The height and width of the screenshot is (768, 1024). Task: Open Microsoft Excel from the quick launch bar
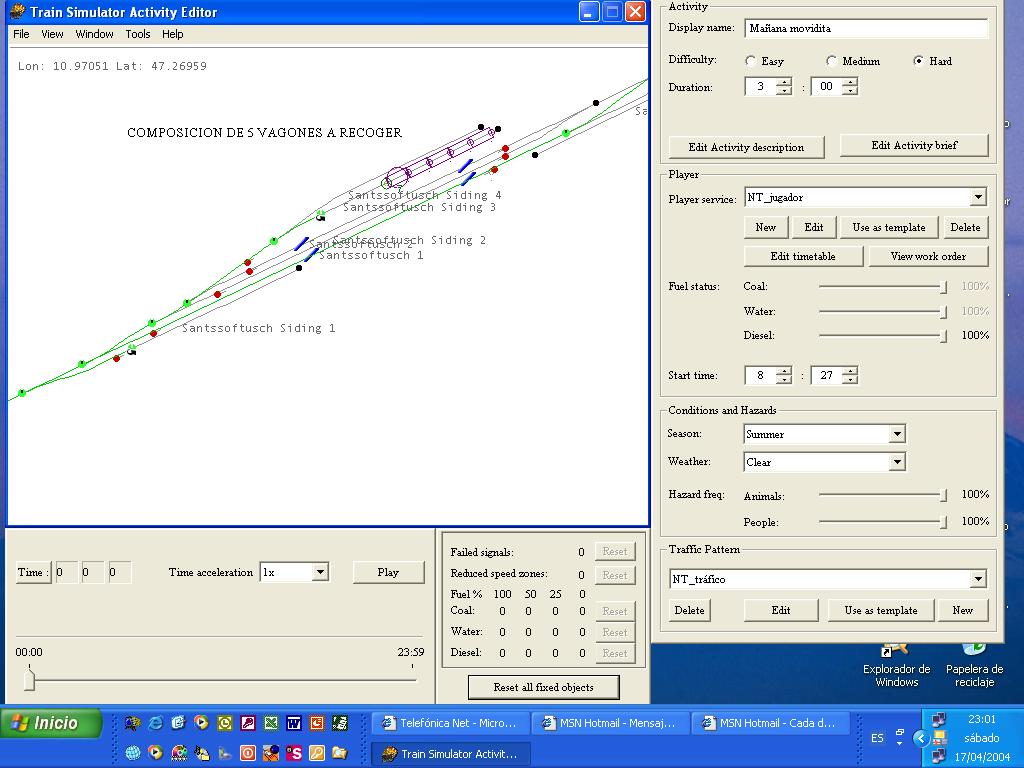coord(271,723)
